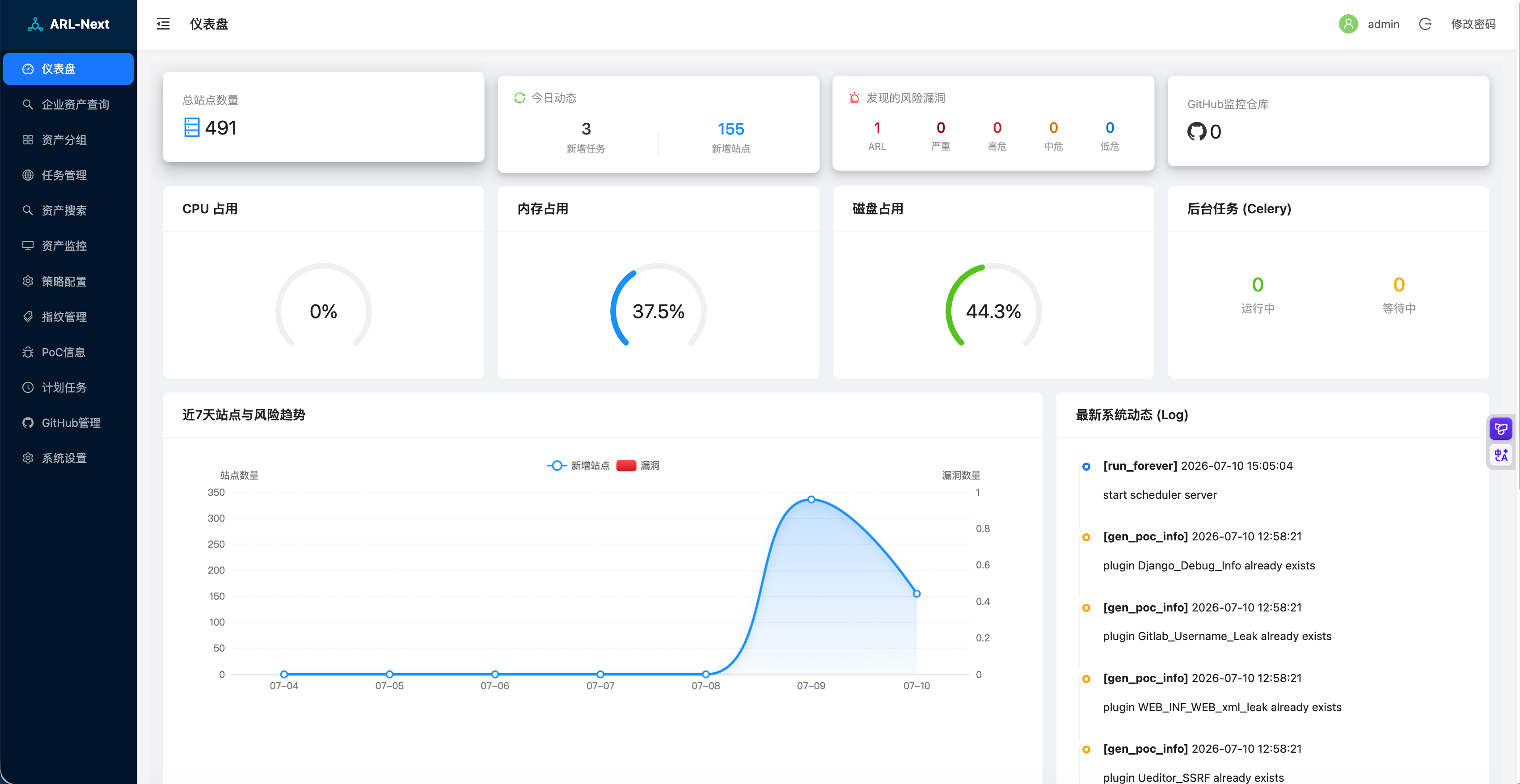Click the green sync icon beside 今日动态
Image resolution: width=1520 pixels, height=784 pixels.
[519, 98]
